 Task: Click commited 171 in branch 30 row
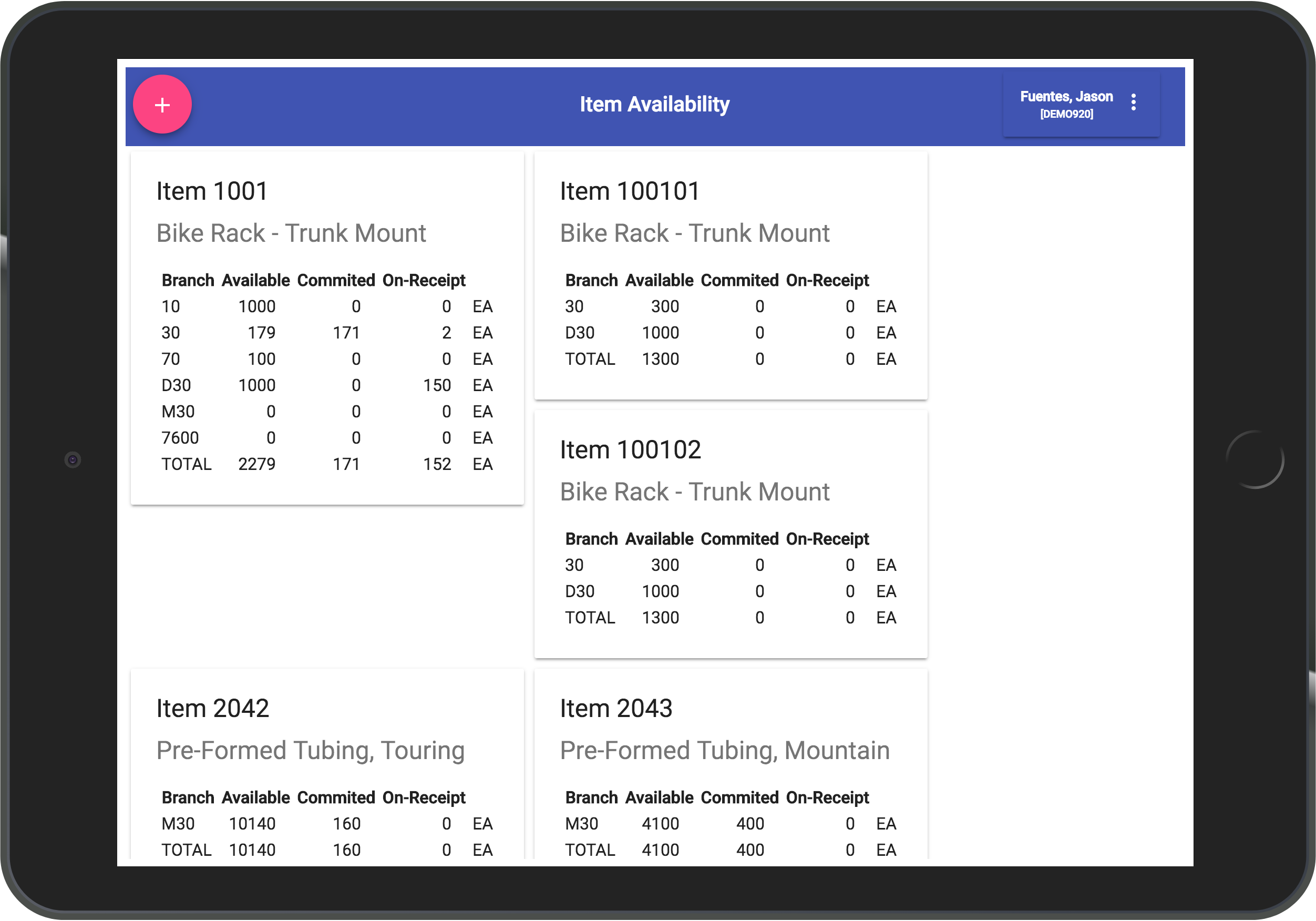[x=347, y=333]
